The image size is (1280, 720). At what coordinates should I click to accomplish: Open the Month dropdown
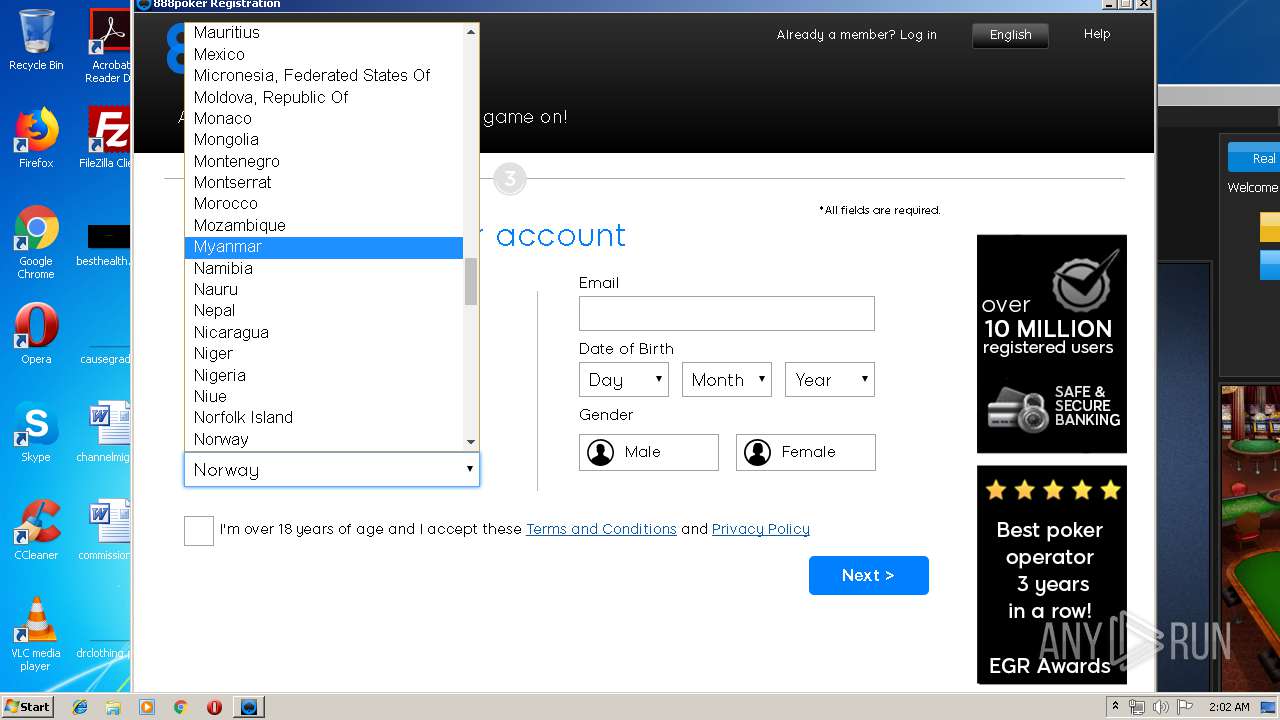click(x=727, y=380)
